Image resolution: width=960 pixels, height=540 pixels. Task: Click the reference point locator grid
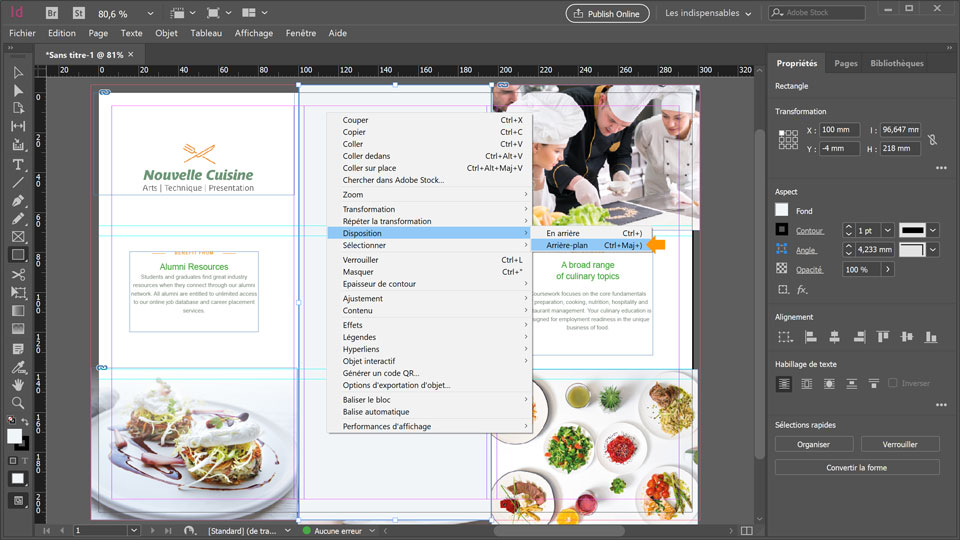[788, 140]
